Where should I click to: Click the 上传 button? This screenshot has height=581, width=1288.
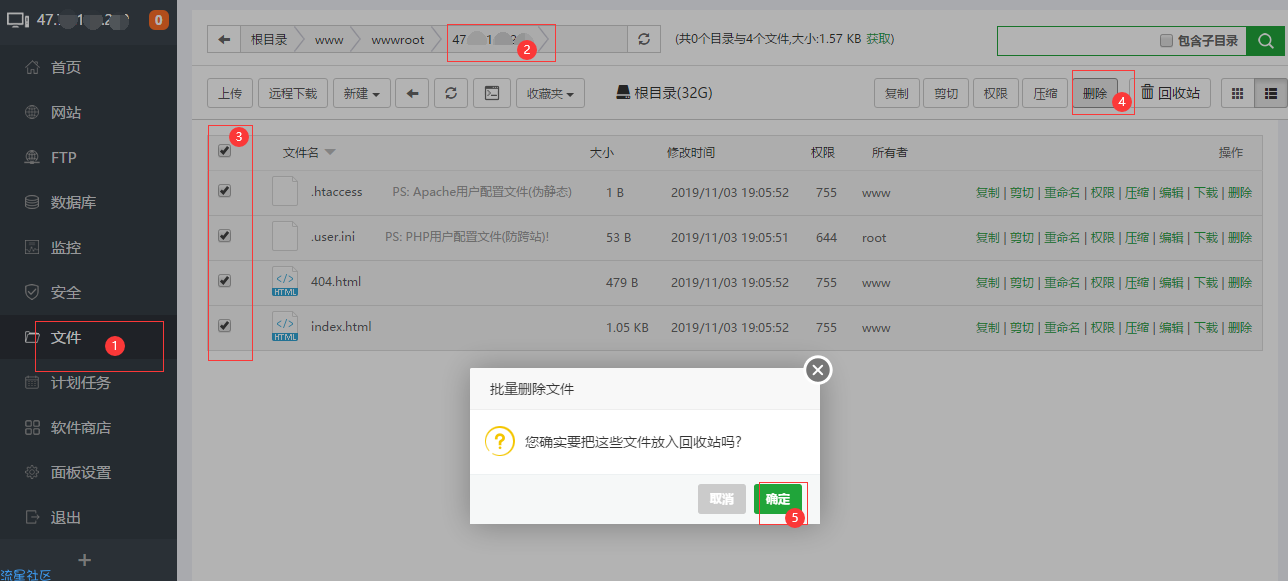click(230, 93)
